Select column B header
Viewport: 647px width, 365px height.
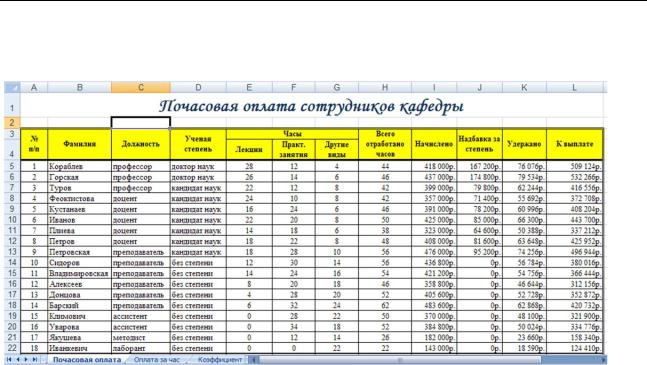point(79,87)
